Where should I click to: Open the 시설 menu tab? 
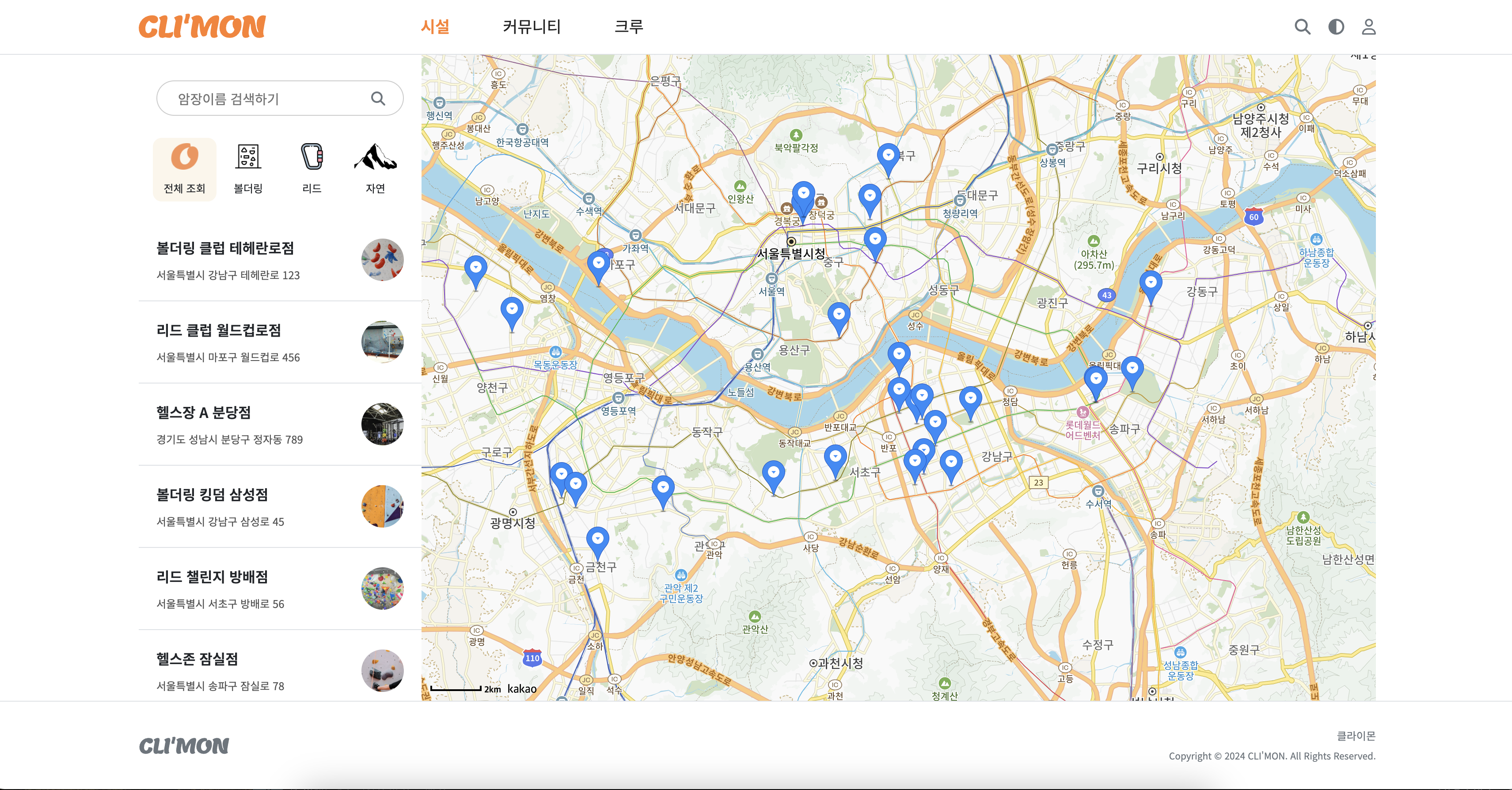[435, 27]
